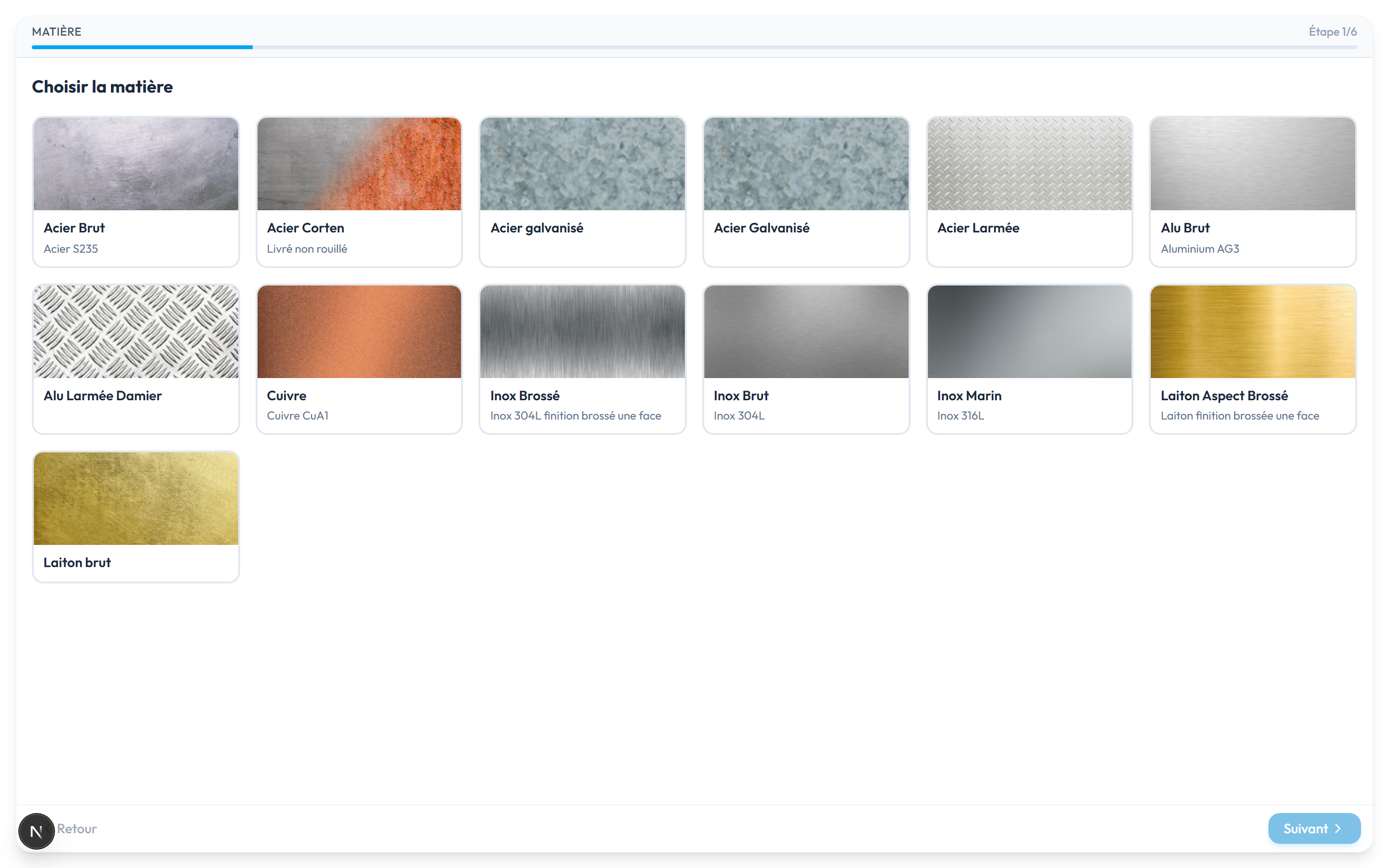Image resolution: width=1389 pixels, height=868 pixels.
Task: Click "Inox 304L finition brossé une face" text
Action: pyautogui.click(x=576, y=416)
